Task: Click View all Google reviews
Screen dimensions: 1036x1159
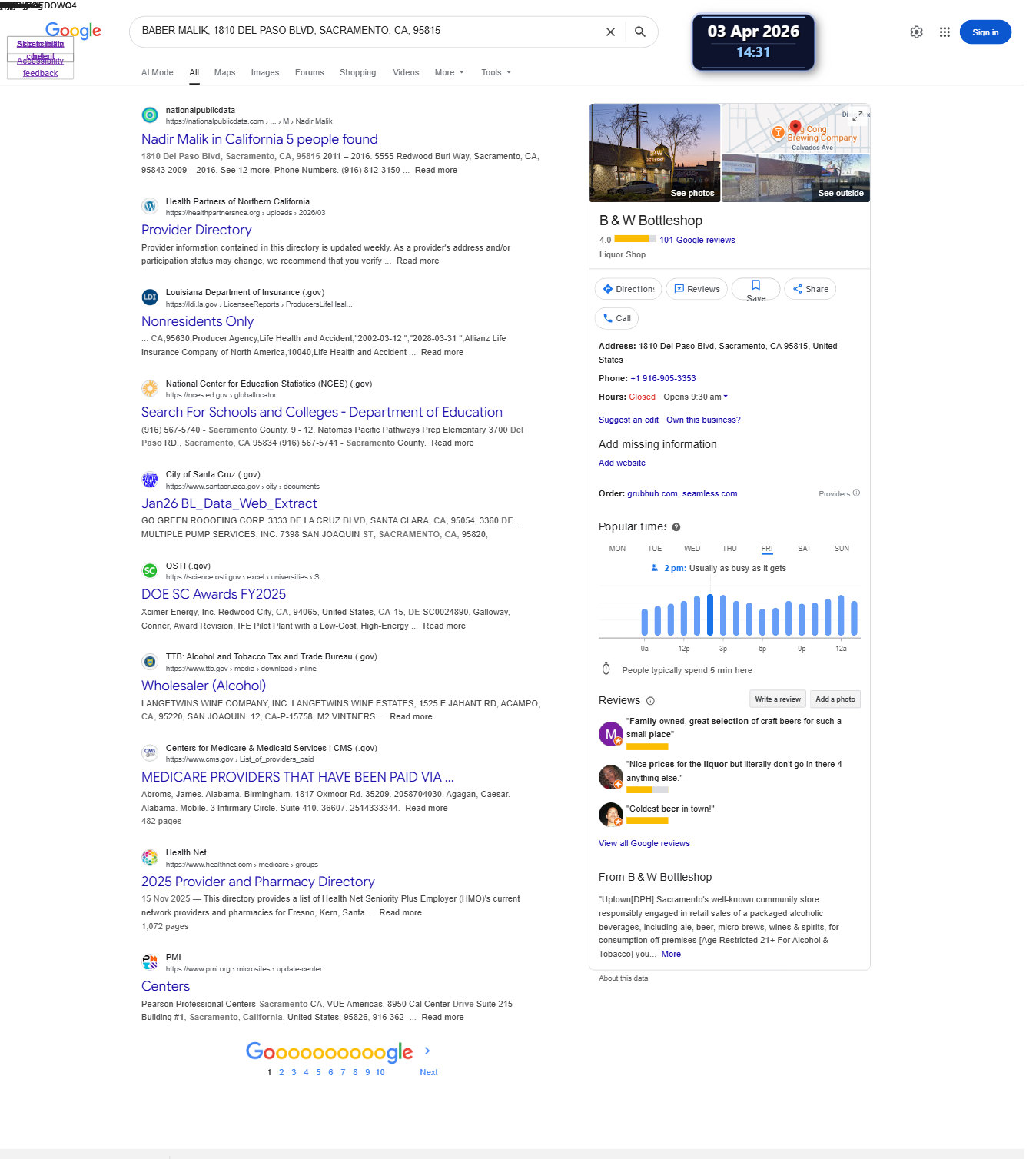Action: pyautogui.click(x=644, y=843)
